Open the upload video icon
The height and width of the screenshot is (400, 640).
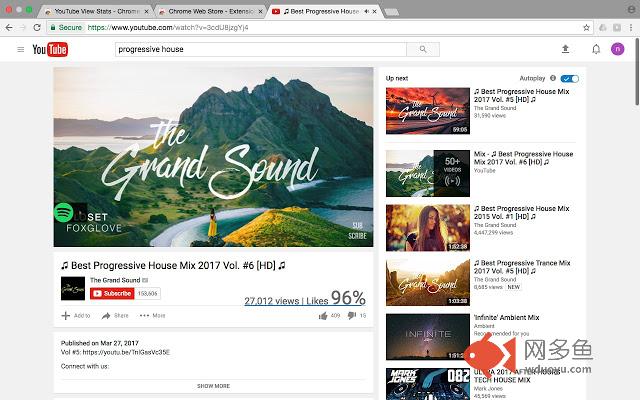[565, 49]
